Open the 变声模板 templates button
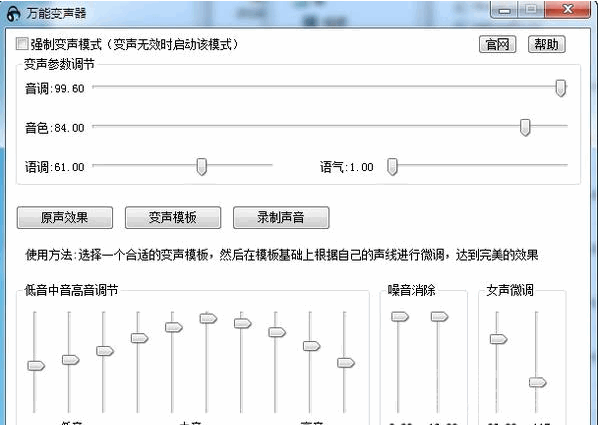 point(173,217)
